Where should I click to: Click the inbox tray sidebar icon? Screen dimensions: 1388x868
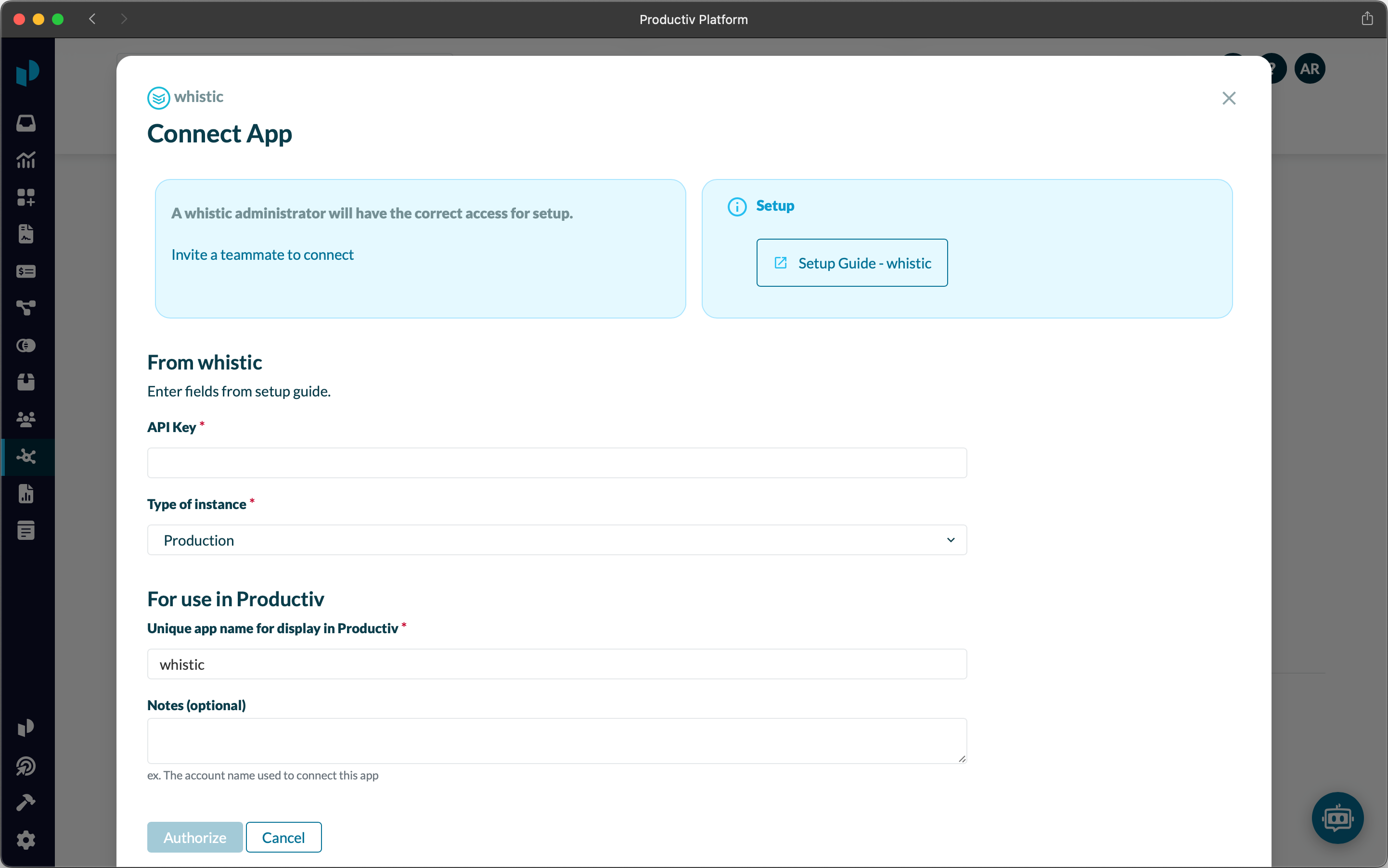coord(26,123)
